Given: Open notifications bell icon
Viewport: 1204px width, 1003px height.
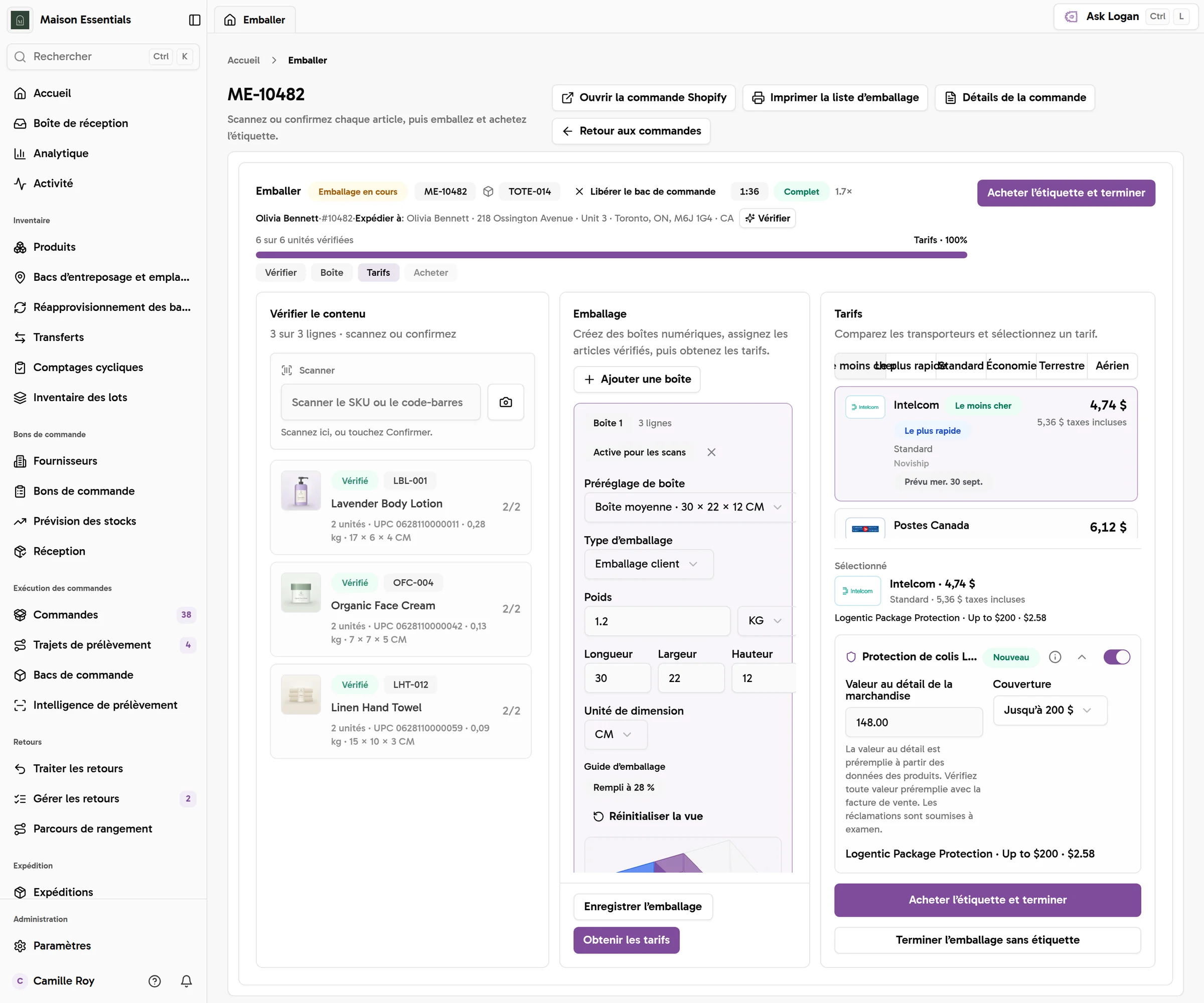Looking at the screenshot, I should click(186, 980).
